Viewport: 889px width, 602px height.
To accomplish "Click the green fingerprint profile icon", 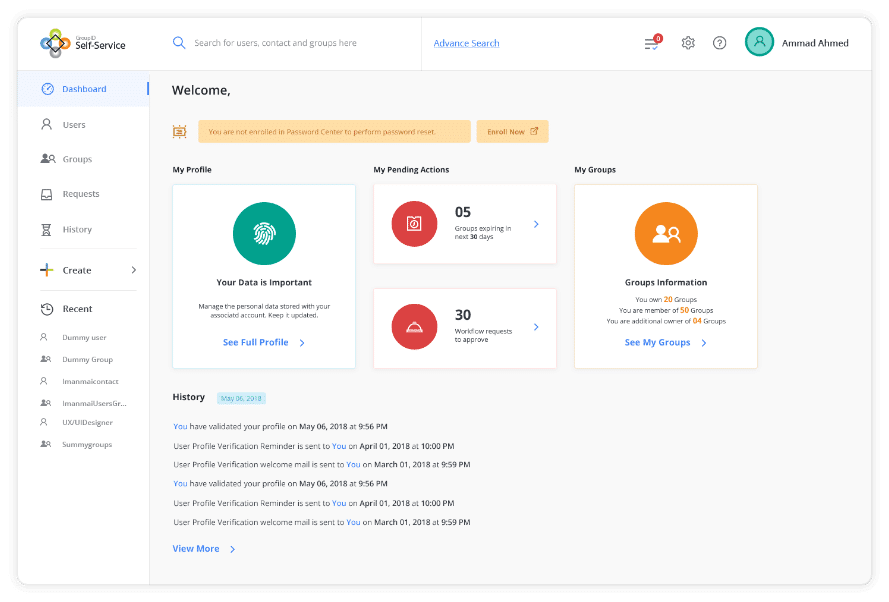I will coord(263,235).
